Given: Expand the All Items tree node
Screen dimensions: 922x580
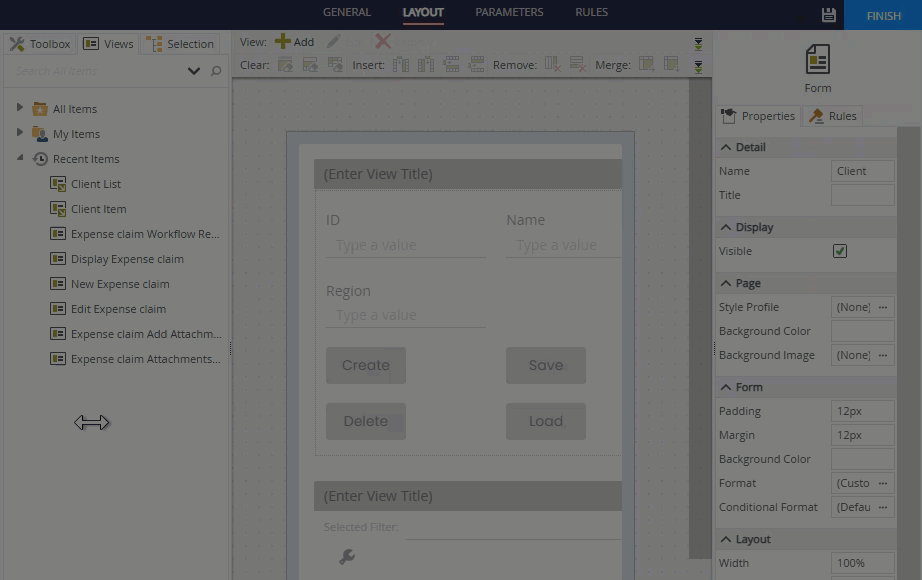Looking at the screenshot, I should 20,108.
